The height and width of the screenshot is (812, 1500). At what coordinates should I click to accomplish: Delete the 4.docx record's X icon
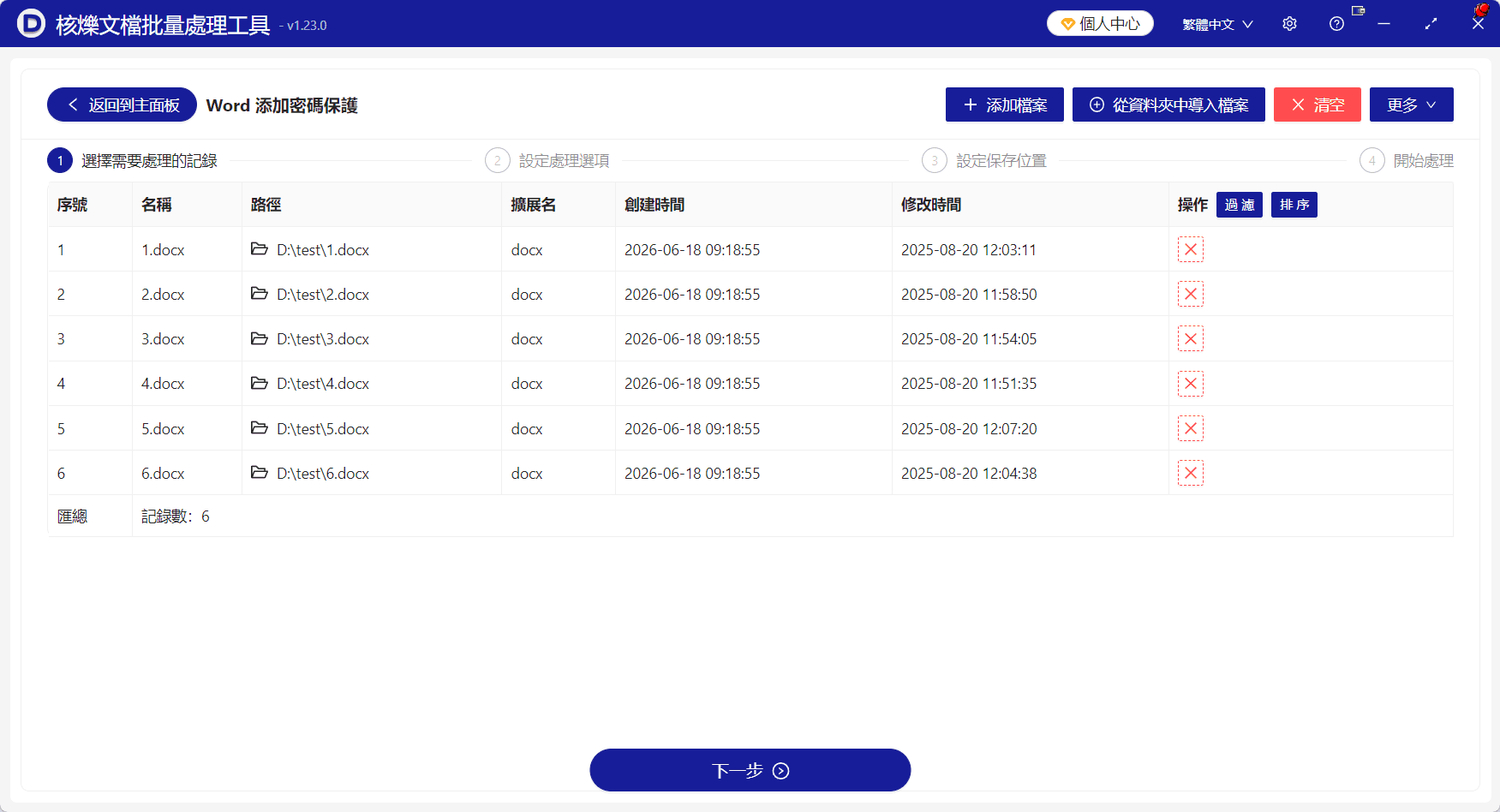[x=1190, y=383]
